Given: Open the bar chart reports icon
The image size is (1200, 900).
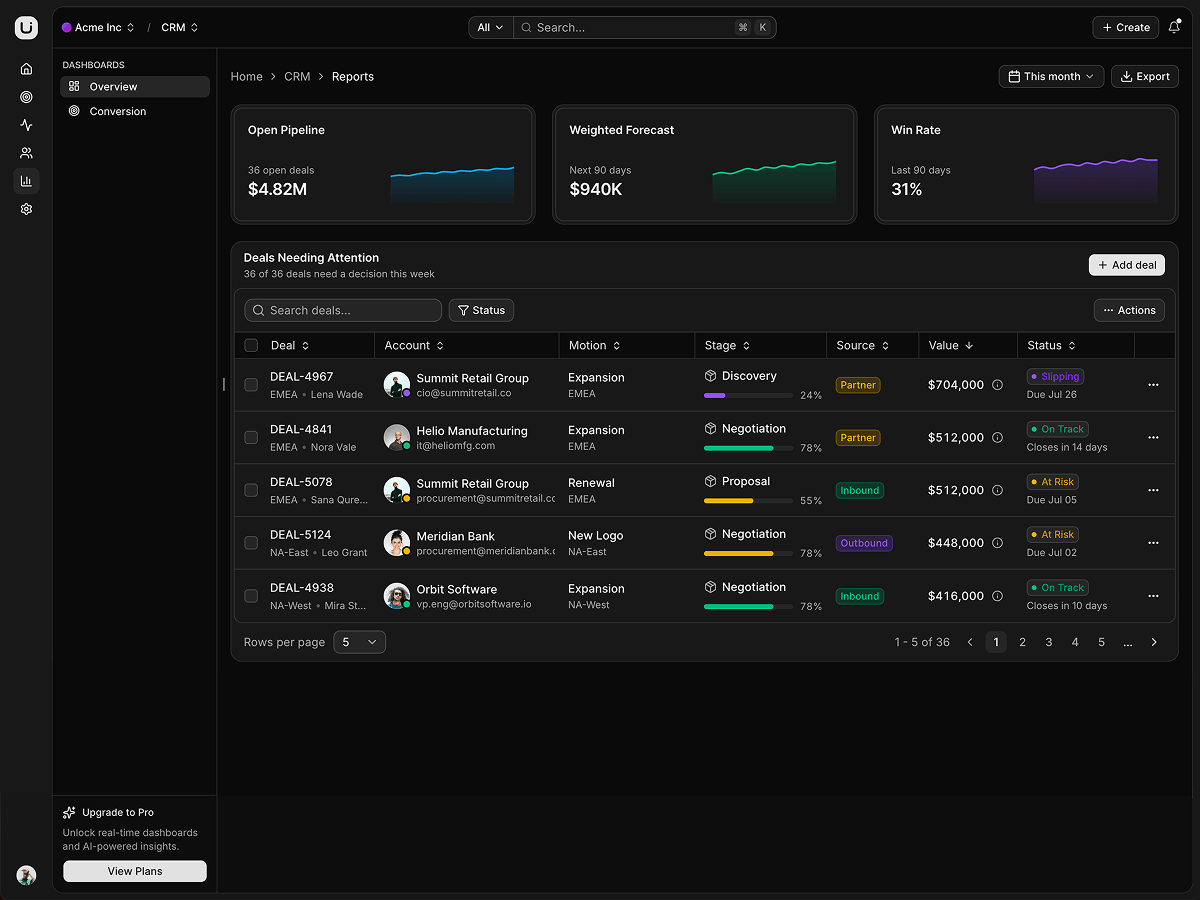Looking at the screenshot, I should click(26, 181).
